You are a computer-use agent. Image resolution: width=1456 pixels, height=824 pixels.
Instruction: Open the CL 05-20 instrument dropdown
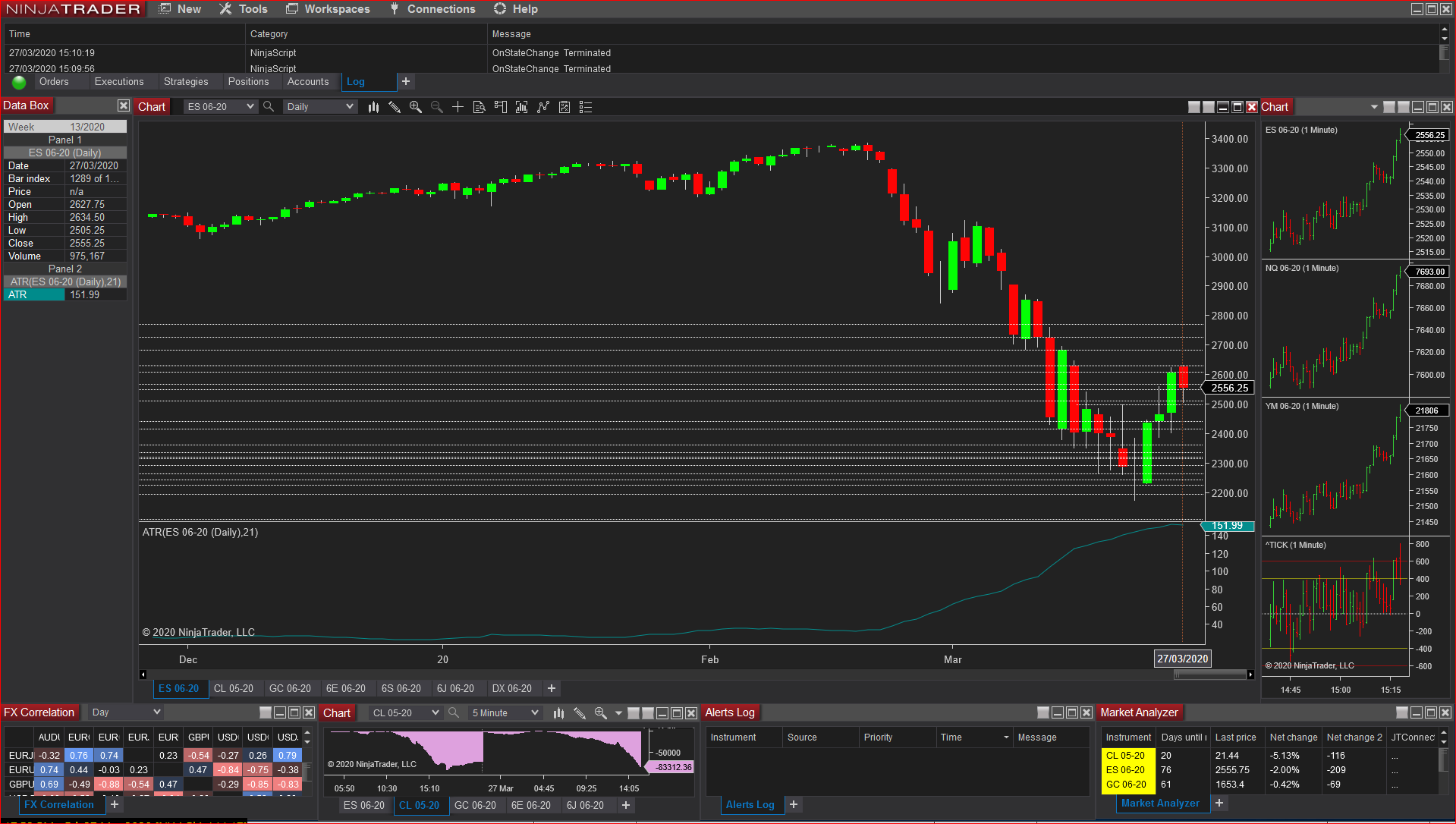point(405,713)
